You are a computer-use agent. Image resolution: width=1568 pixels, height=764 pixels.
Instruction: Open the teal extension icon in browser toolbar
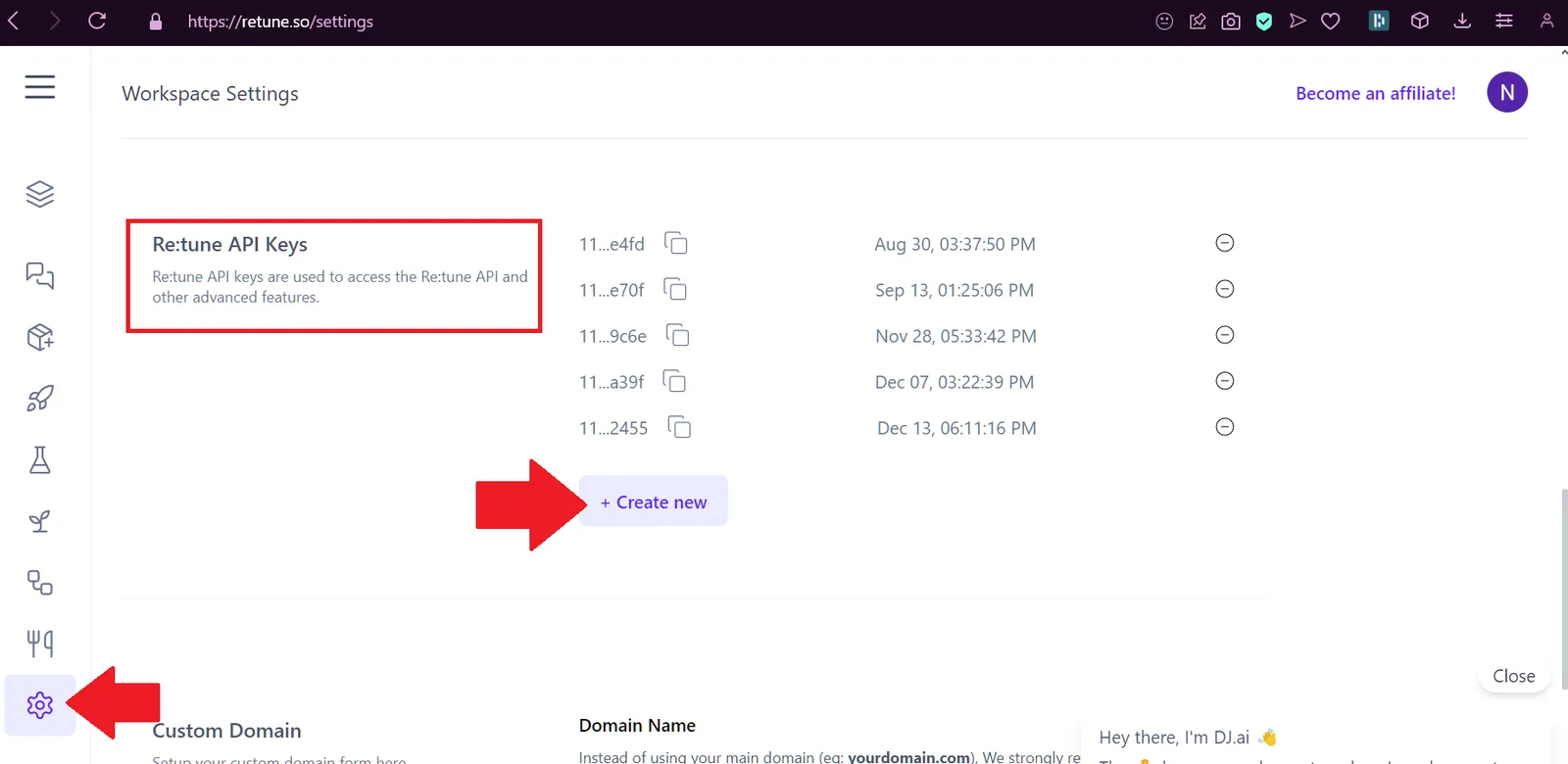[x=1379, y=21]
